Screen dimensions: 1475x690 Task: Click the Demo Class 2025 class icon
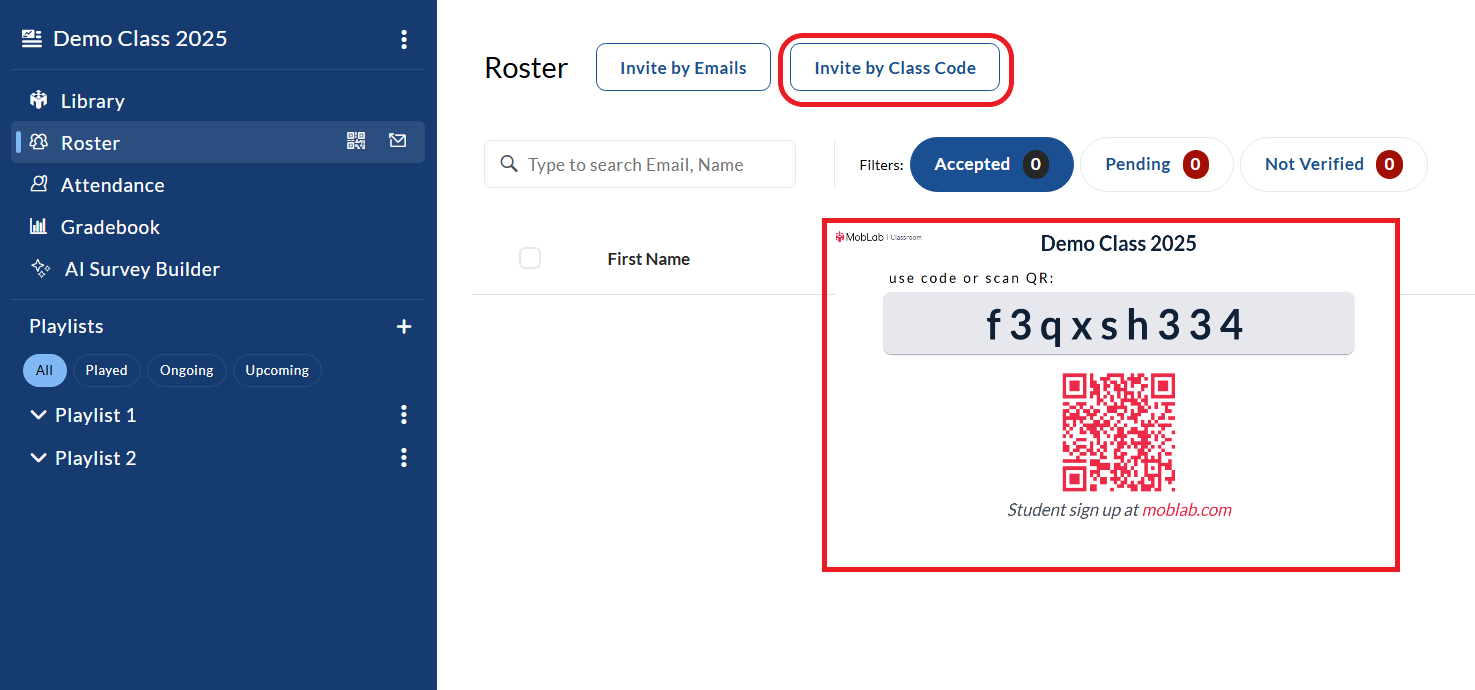coord(32,38)
